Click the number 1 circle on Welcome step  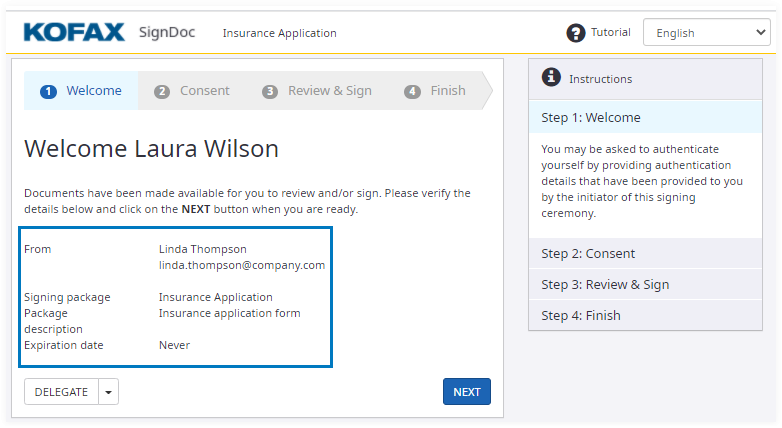[48, 91]
